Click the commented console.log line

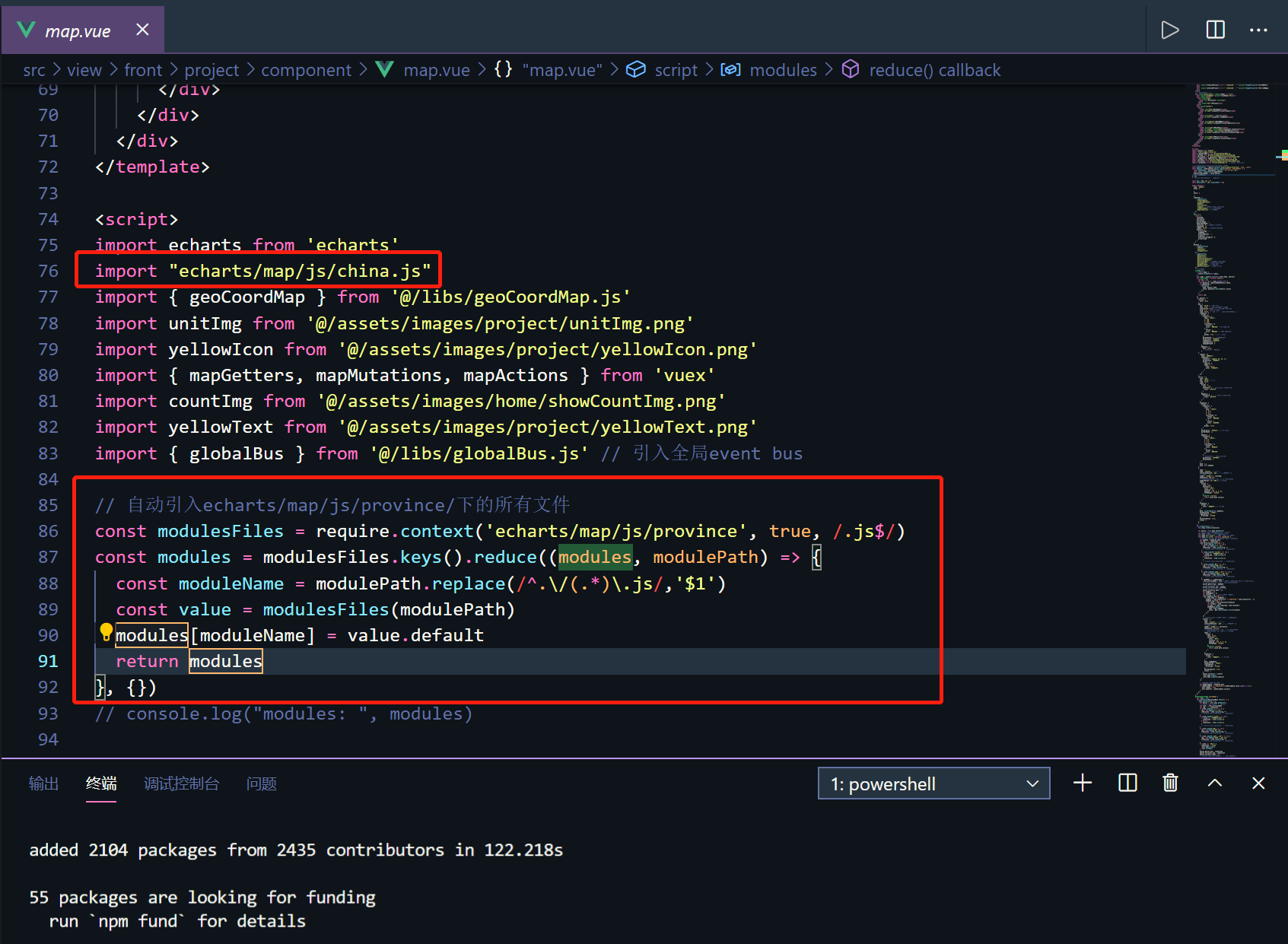point(284,714)
